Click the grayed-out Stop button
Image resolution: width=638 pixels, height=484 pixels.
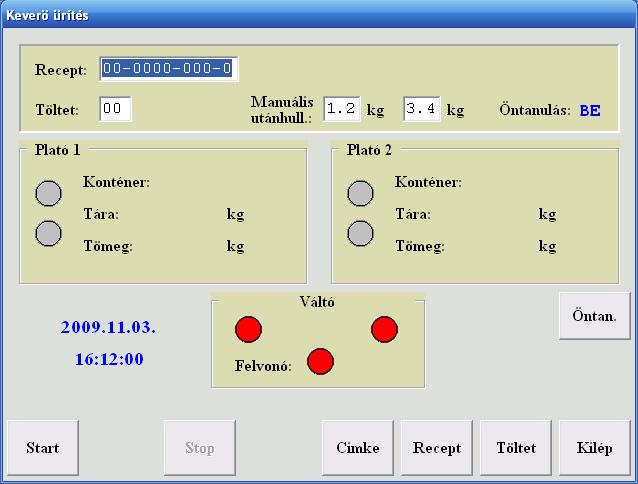(200, 448)
